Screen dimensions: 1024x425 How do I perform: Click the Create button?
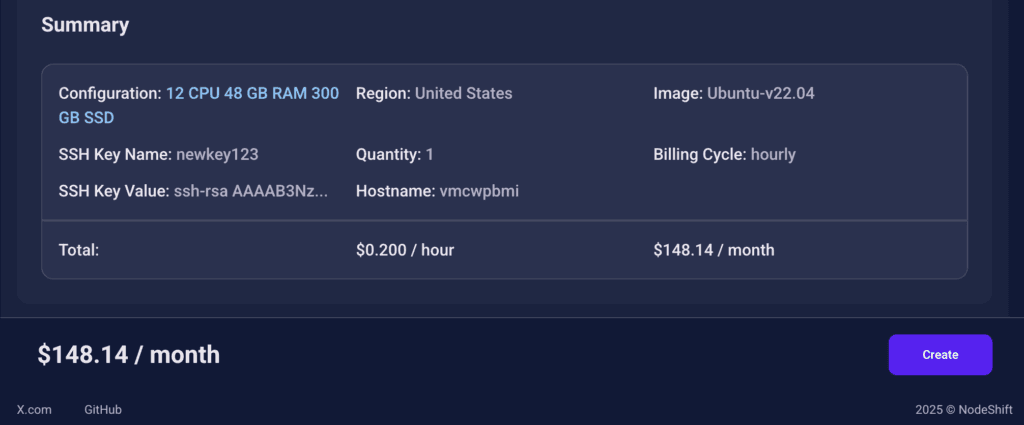(x=940, y=354)
